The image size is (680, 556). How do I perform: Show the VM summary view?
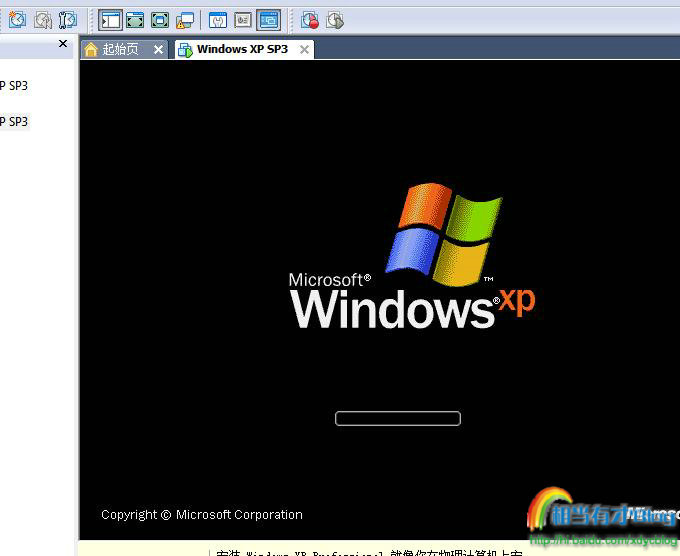coord(218,20)
